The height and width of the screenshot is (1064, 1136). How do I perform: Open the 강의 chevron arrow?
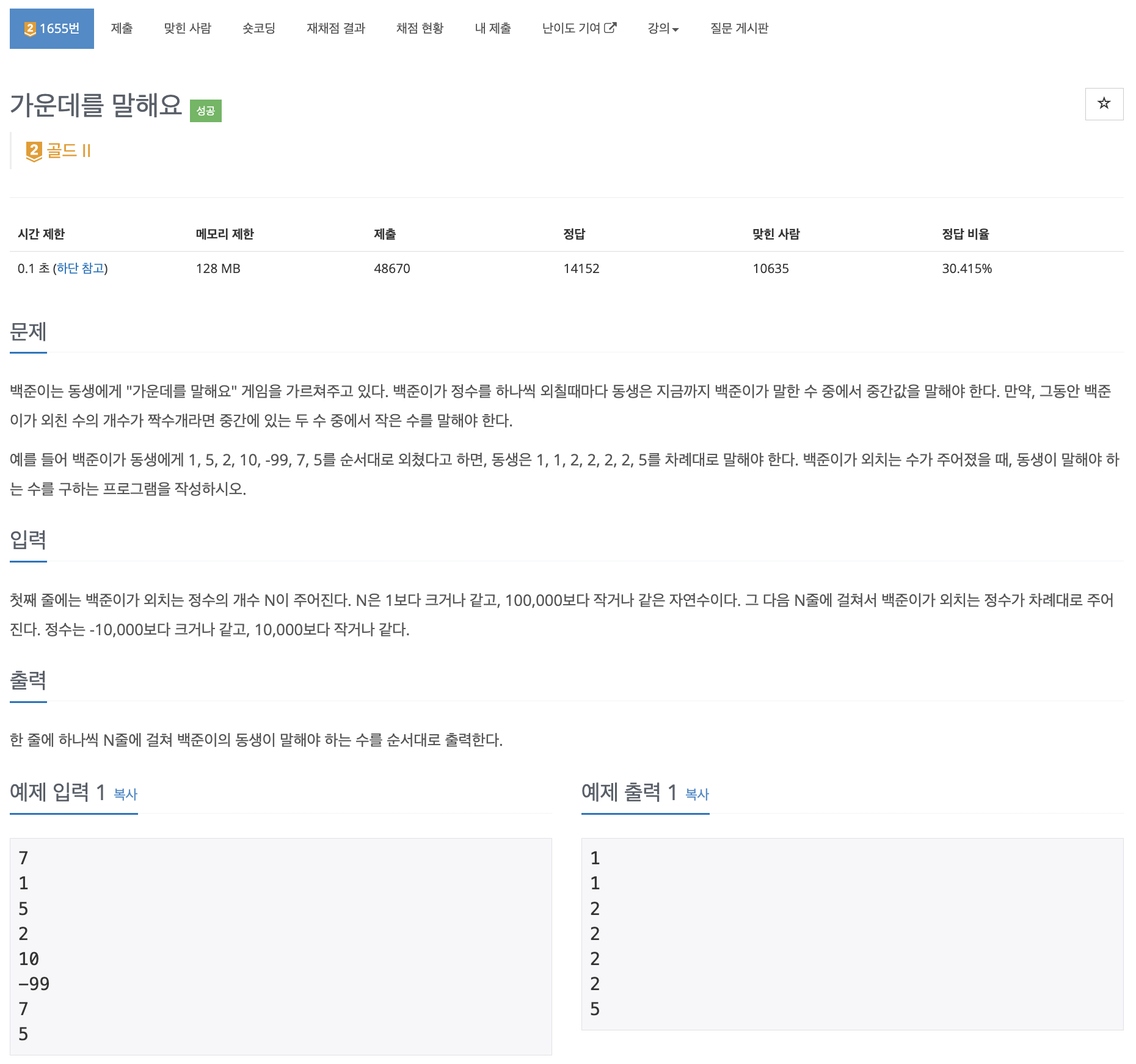pyautogui.click(x=677, y=29)
